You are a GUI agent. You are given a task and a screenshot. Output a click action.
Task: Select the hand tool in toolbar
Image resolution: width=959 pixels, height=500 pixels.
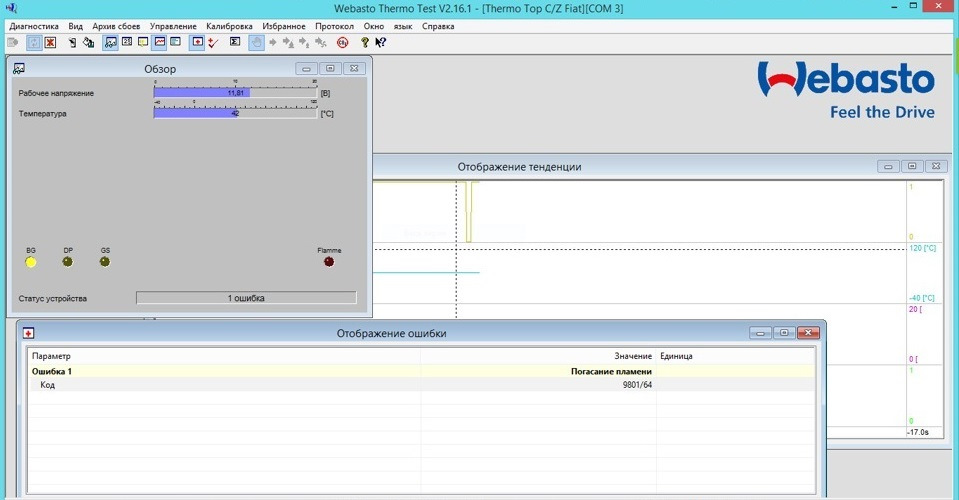pyautogui.click(x=256, y=43)
